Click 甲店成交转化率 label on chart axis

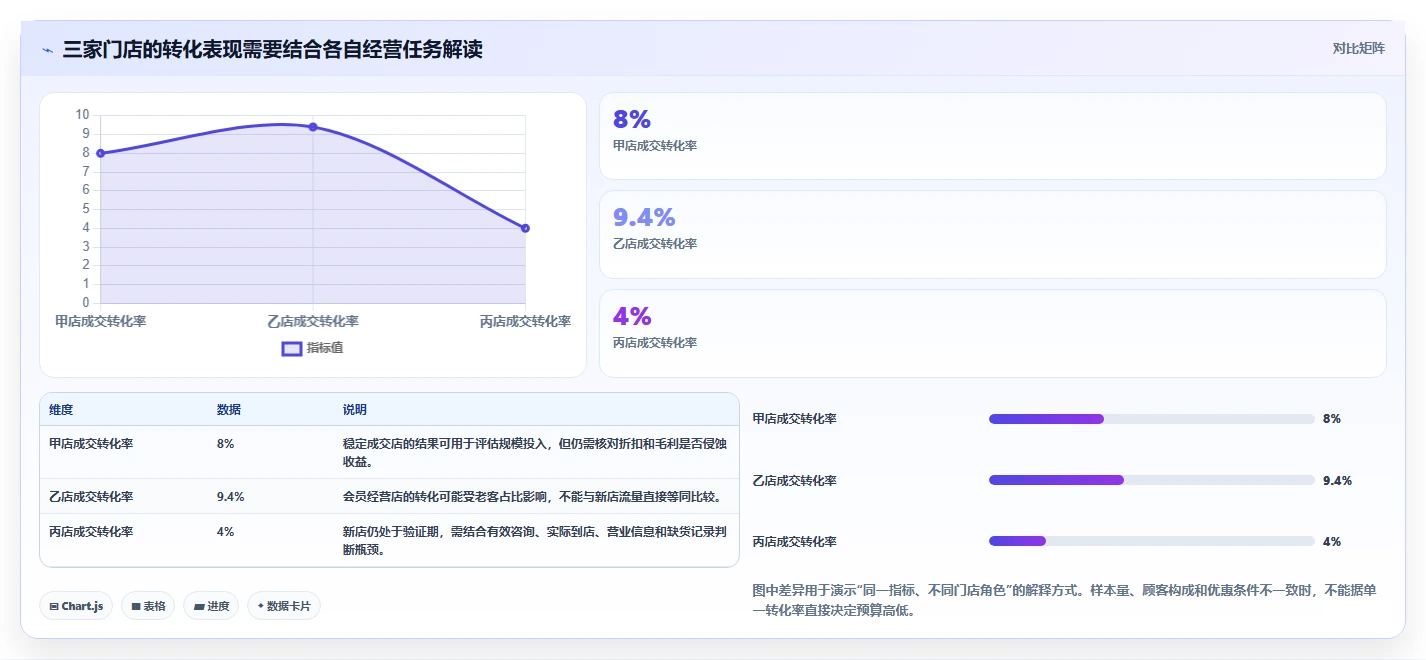click(x=100, y=321)
